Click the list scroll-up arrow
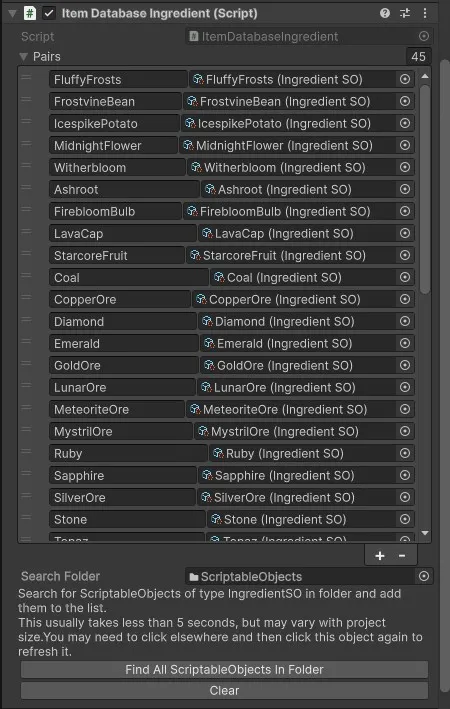 point(425,76)
